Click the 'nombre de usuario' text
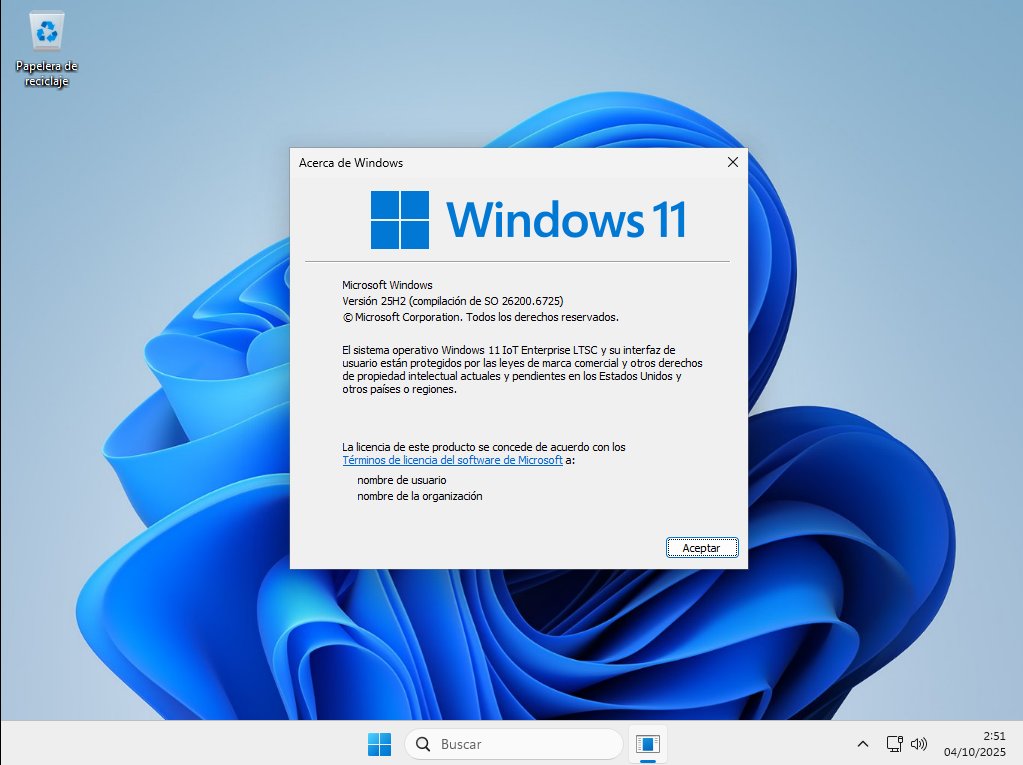Viewport: 1023px width, 765px height. pos(402,480)
